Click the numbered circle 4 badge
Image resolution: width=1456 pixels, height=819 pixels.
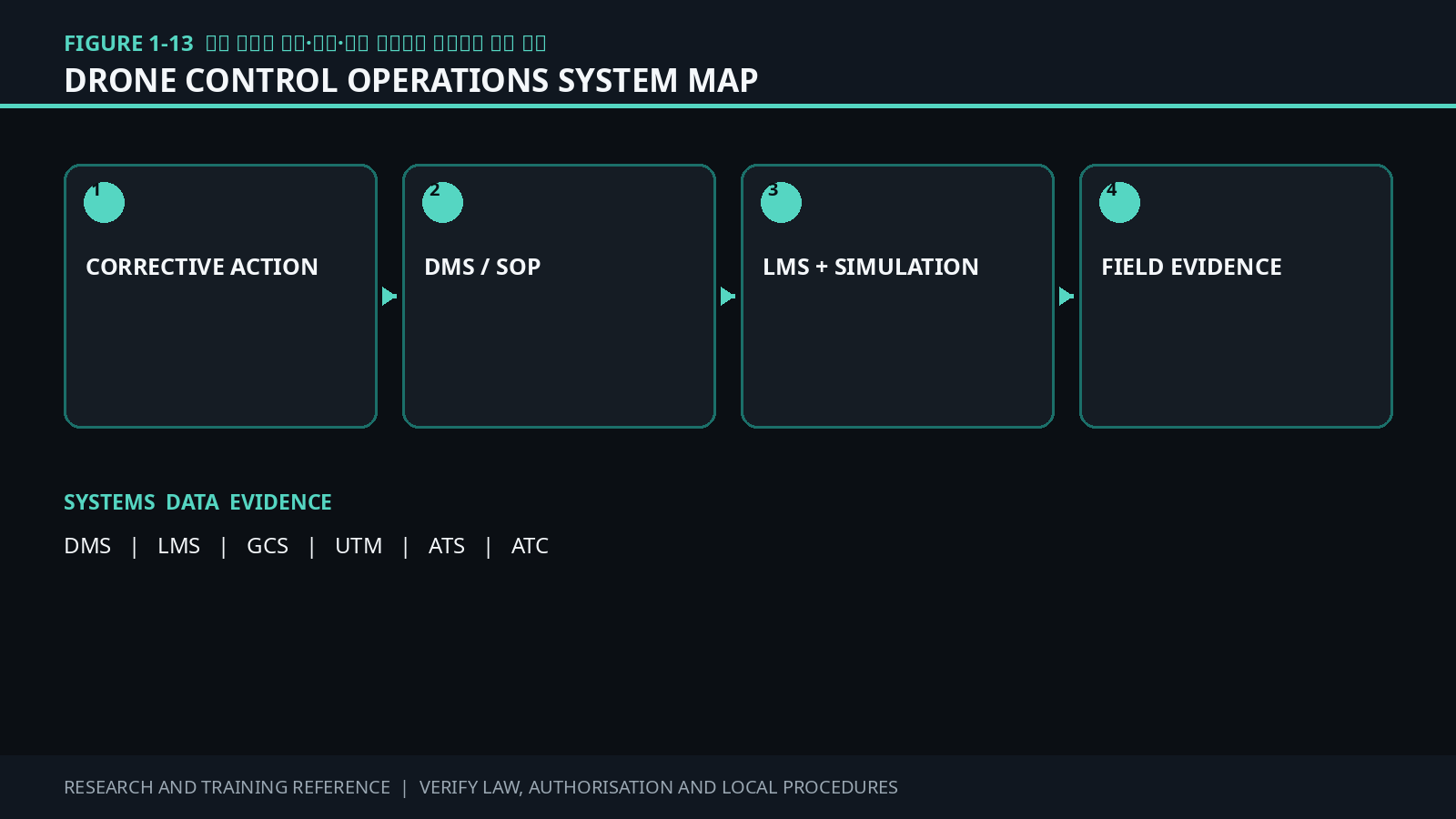[1119, 202]
